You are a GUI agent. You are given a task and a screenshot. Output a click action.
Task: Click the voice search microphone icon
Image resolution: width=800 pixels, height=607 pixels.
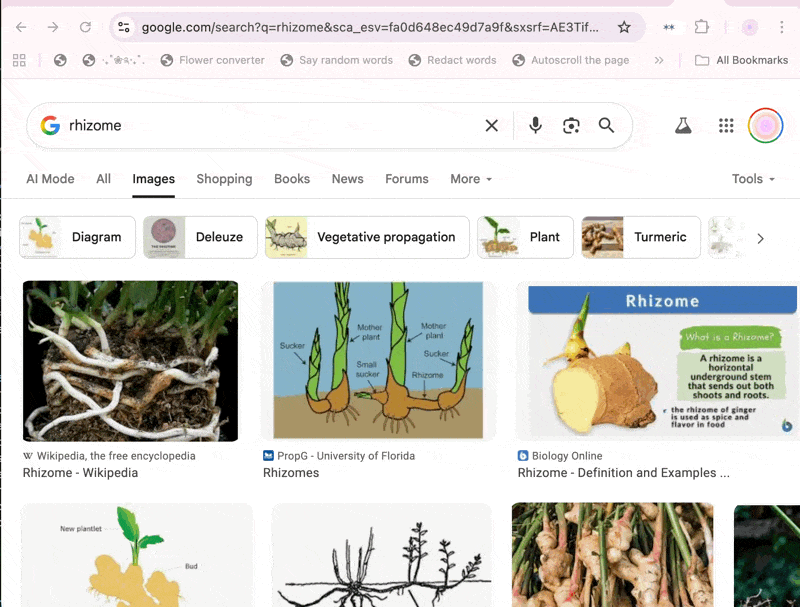pyautogui.click(x=535, y=125)
